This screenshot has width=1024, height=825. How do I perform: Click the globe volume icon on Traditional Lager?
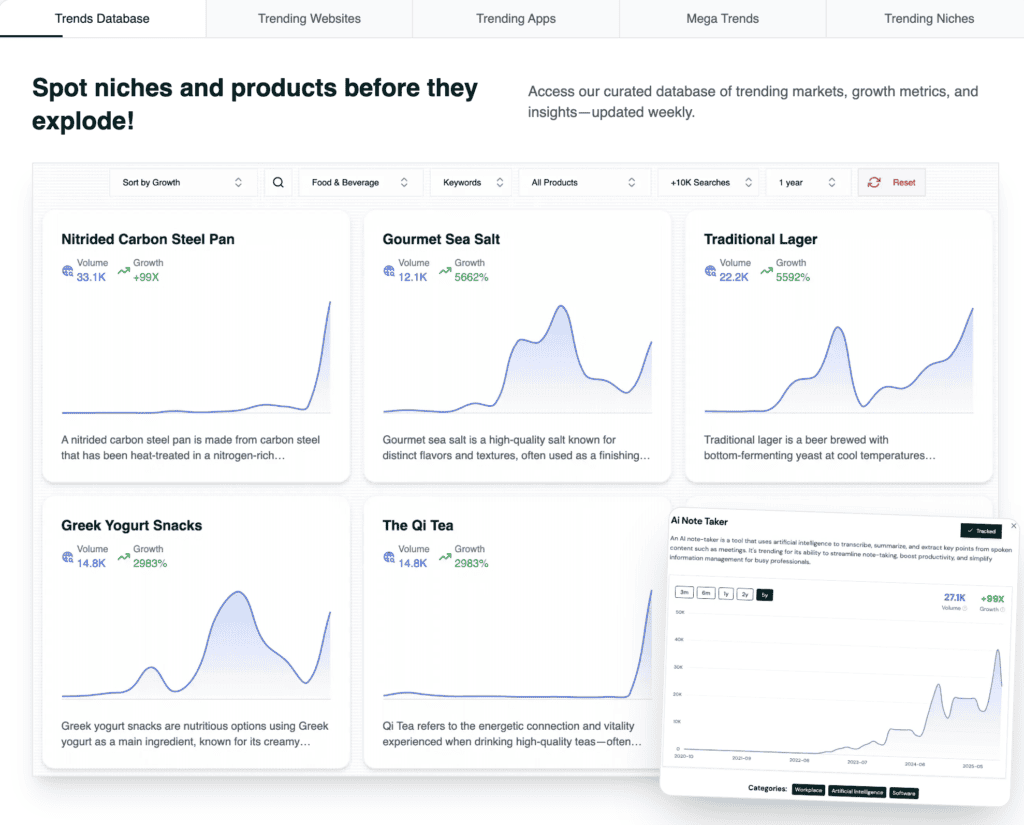(710, 270)
